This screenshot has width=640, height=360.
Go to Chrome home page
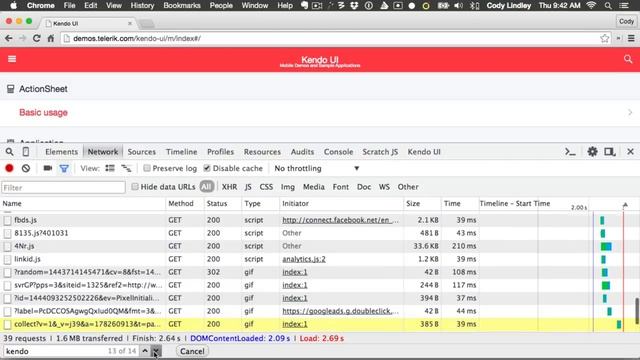[x=51, y=38]
